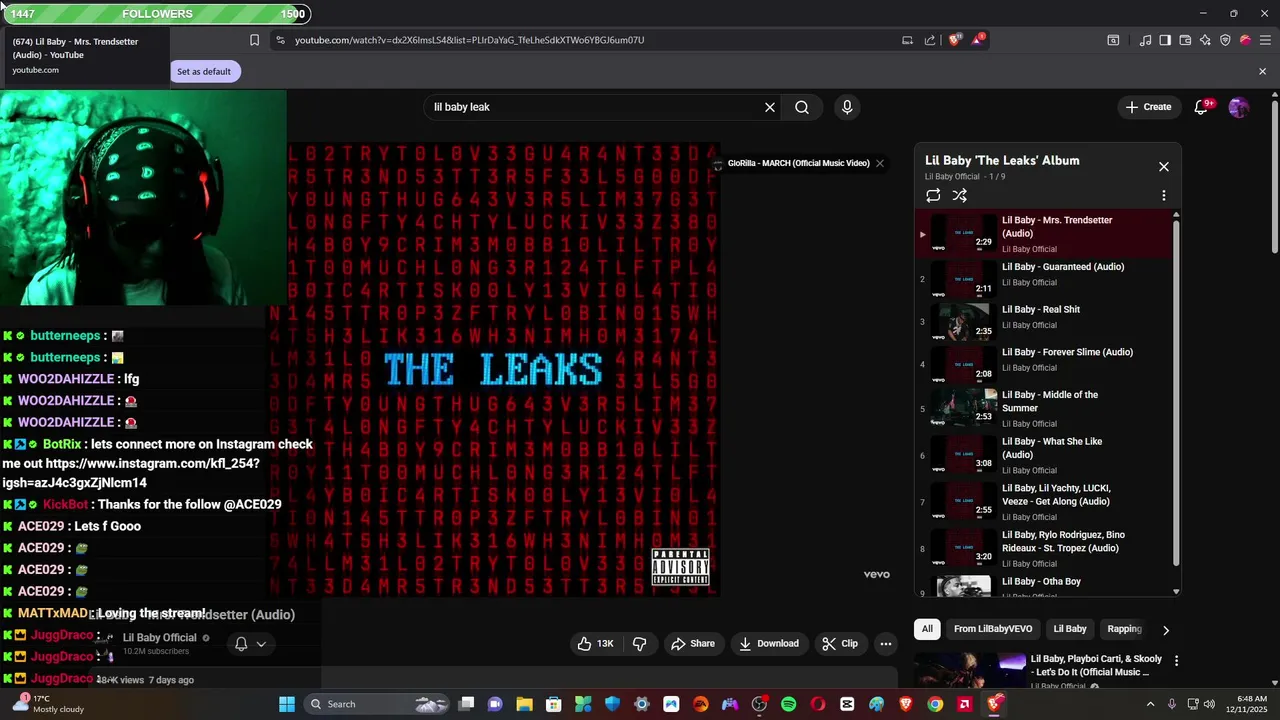The height and width of the screenshot is (720, 1280).
Task: Play 'Lil Baby - What She Like (Audio)'
Action: 1044,455
